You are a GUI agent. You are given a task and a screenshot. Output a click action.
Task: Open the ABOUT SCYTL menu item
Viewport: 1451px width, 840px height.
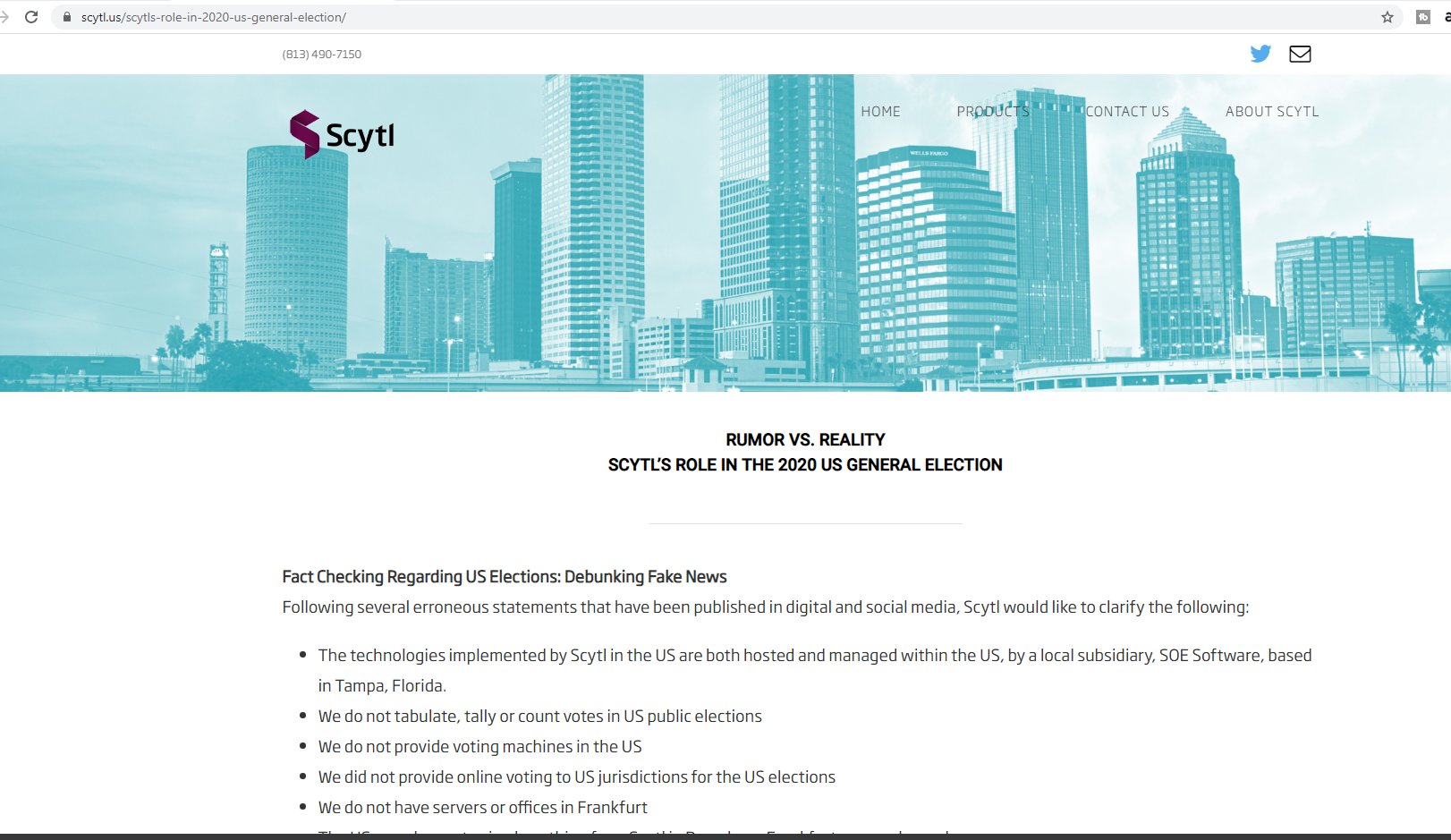(1272, 112)
